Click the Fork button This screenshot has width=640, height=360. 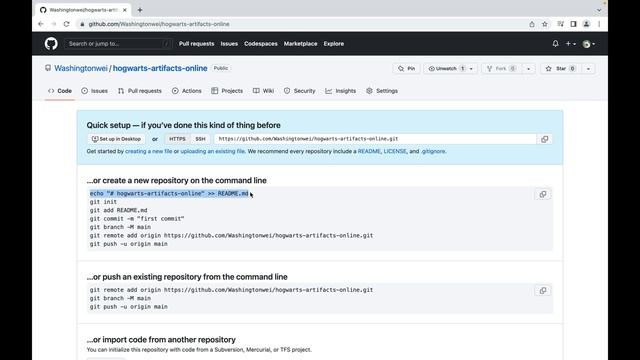tap(501, 69)
